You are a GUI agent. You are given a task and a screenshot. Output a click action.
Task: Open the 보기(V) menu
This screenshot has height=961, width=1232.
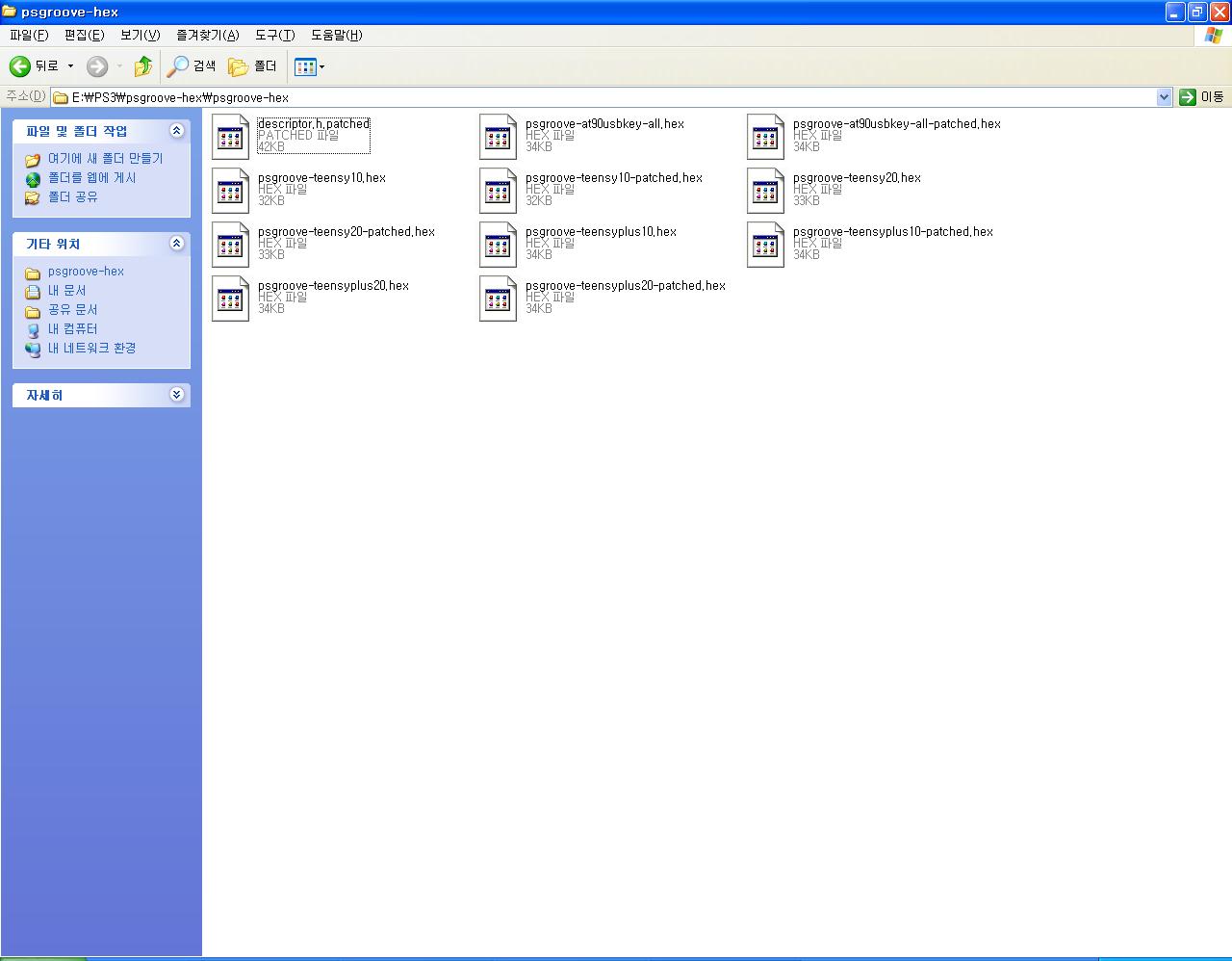coord(140,36)
